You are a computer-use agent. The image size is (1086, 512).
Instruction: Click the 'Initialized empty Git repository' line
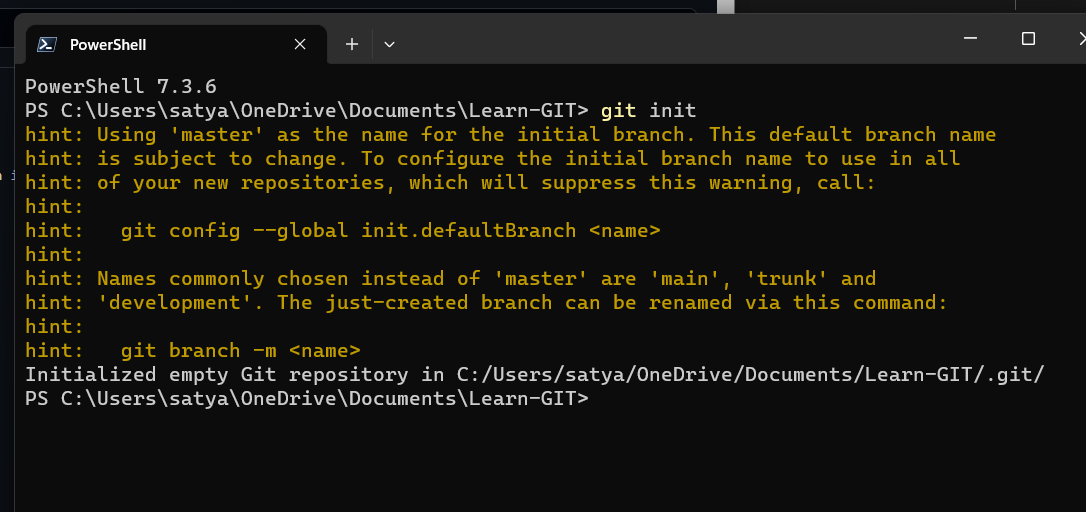535,375
